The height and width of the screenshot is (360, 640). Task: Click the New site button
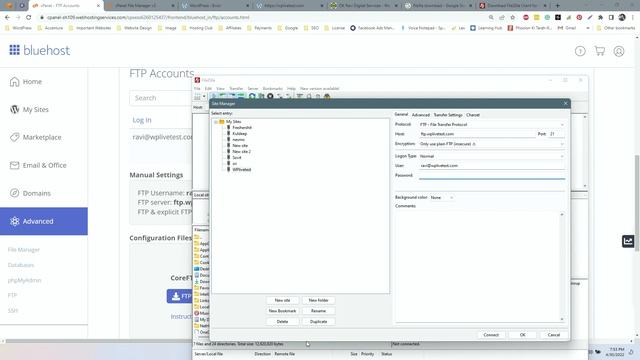(x=282, y=300)
